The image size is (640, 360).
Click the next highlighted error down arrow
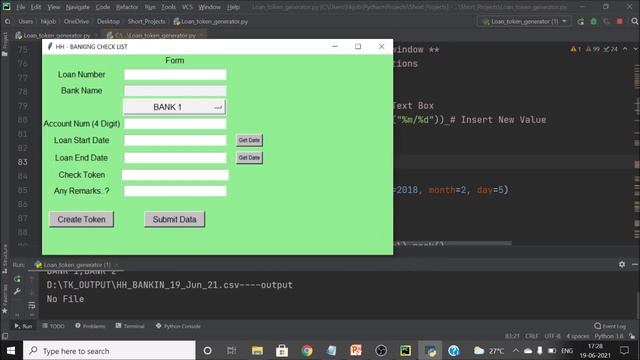tap(635, 49)
